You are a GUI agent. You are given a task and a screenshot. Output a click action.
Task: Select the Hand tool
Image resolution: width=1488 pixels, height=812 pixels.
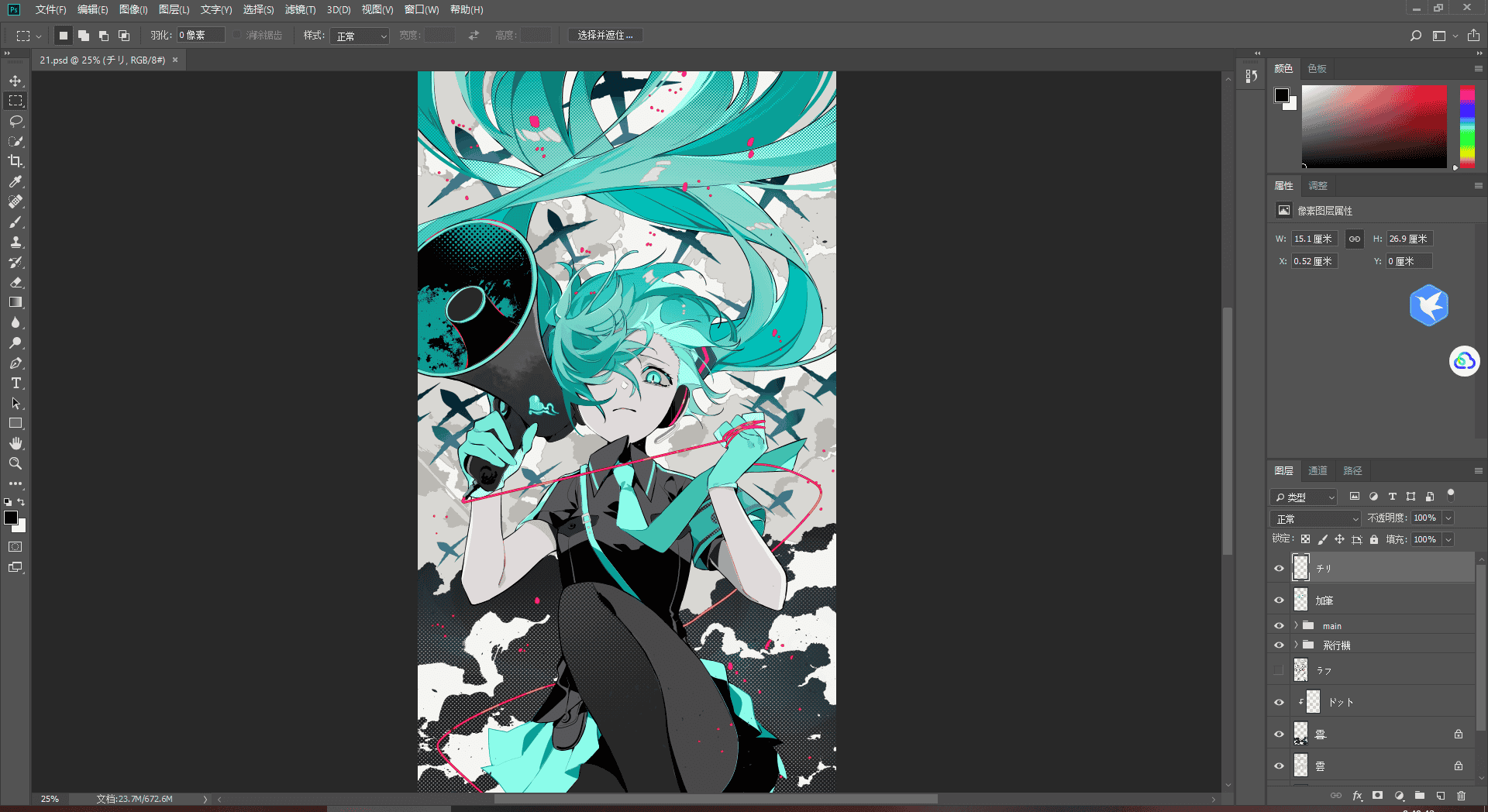[15, 443]
